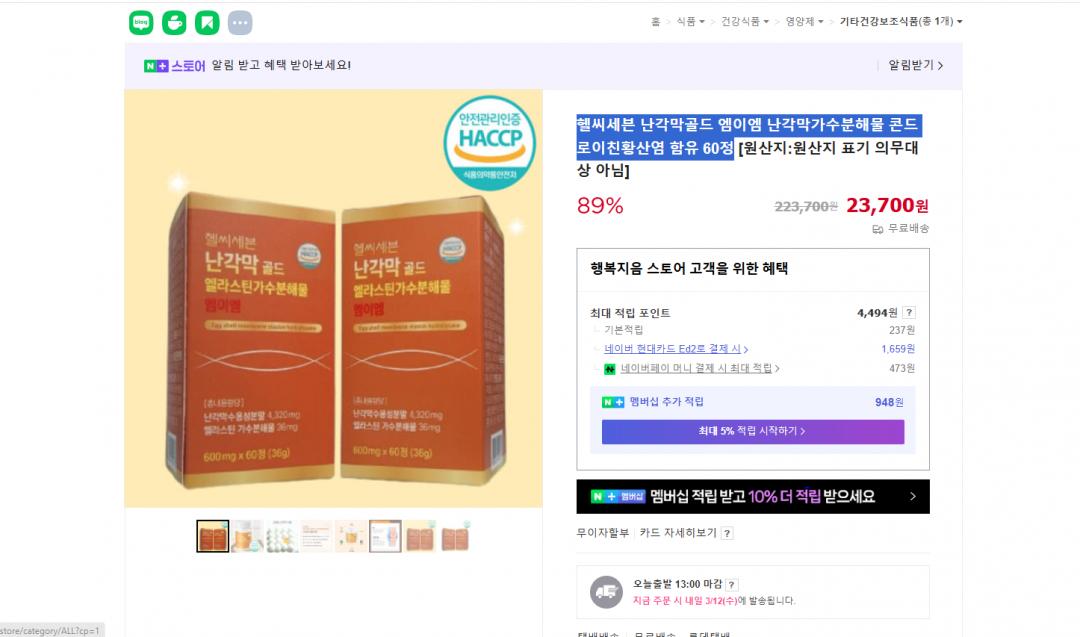
Task: Select the first product thumbnail image
Action: pyautogui.click(x=213, y=536)
